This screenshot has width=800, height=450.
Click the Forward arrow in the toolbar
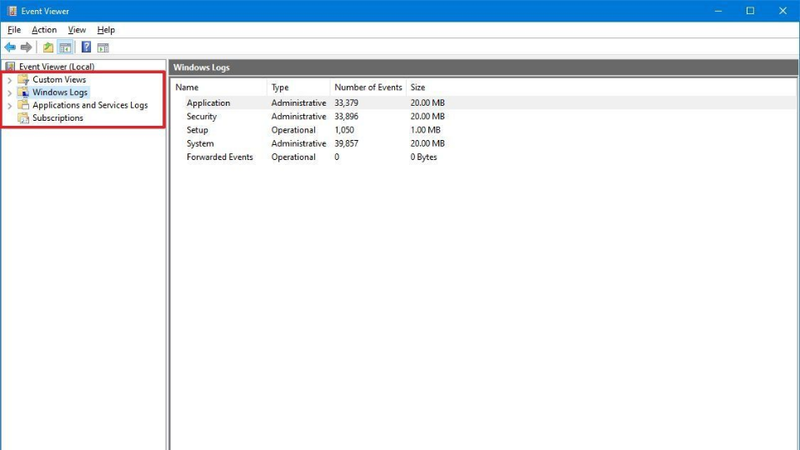tap(26, 47)
